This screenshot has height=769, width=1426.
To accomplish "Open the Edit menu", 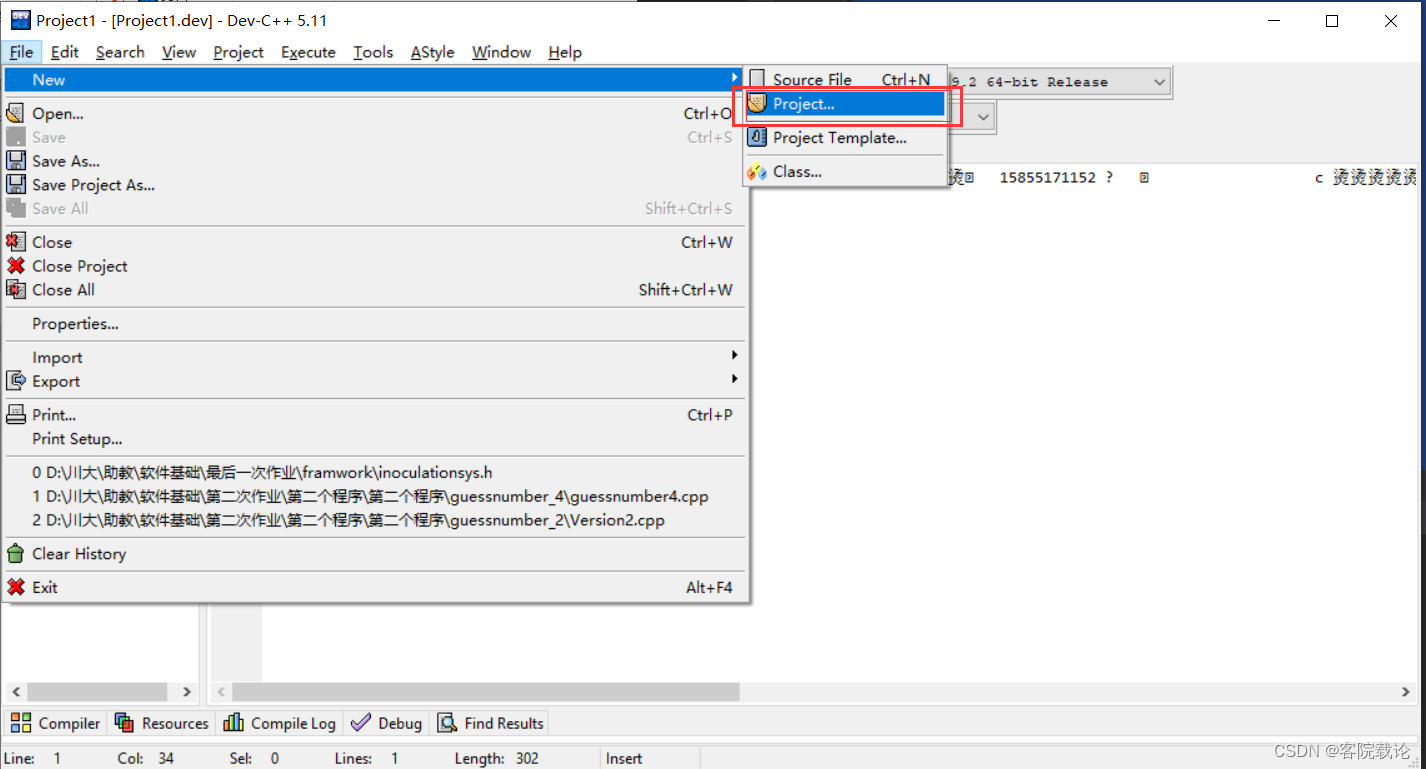I will (x=65, y=52).
